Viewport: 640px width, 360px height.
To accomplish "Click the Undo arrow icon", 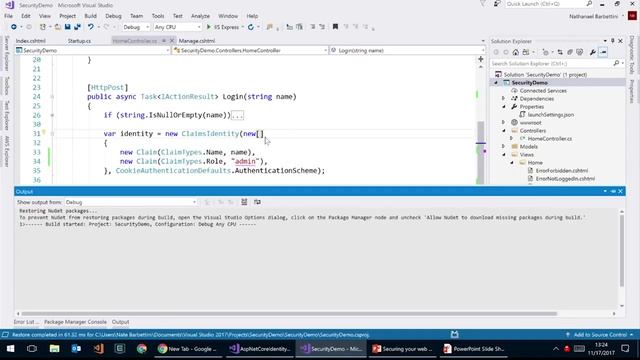I will coord(91,27).
